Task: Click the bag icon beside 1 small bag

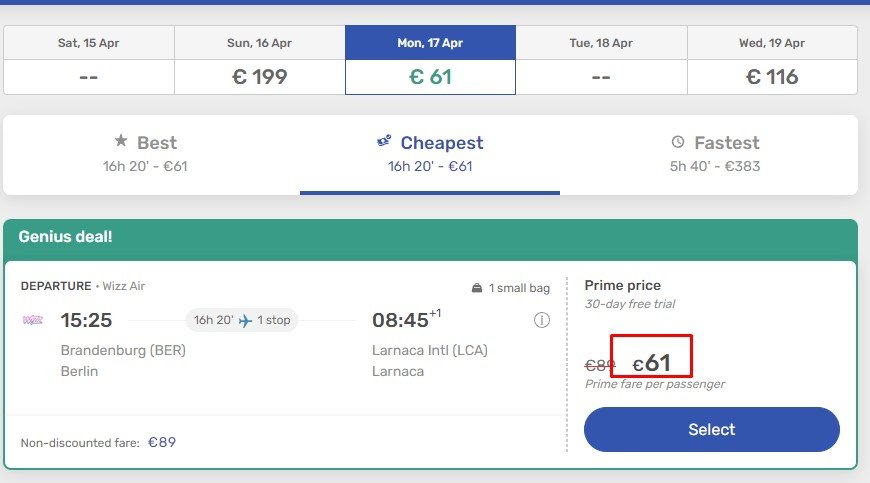Action: 477,288
